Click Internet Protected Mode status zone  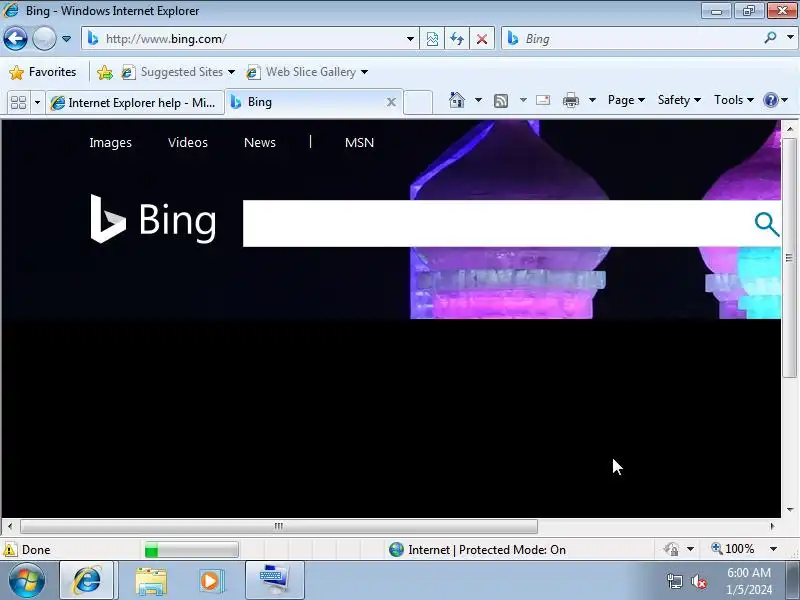[x=478, y=549]
